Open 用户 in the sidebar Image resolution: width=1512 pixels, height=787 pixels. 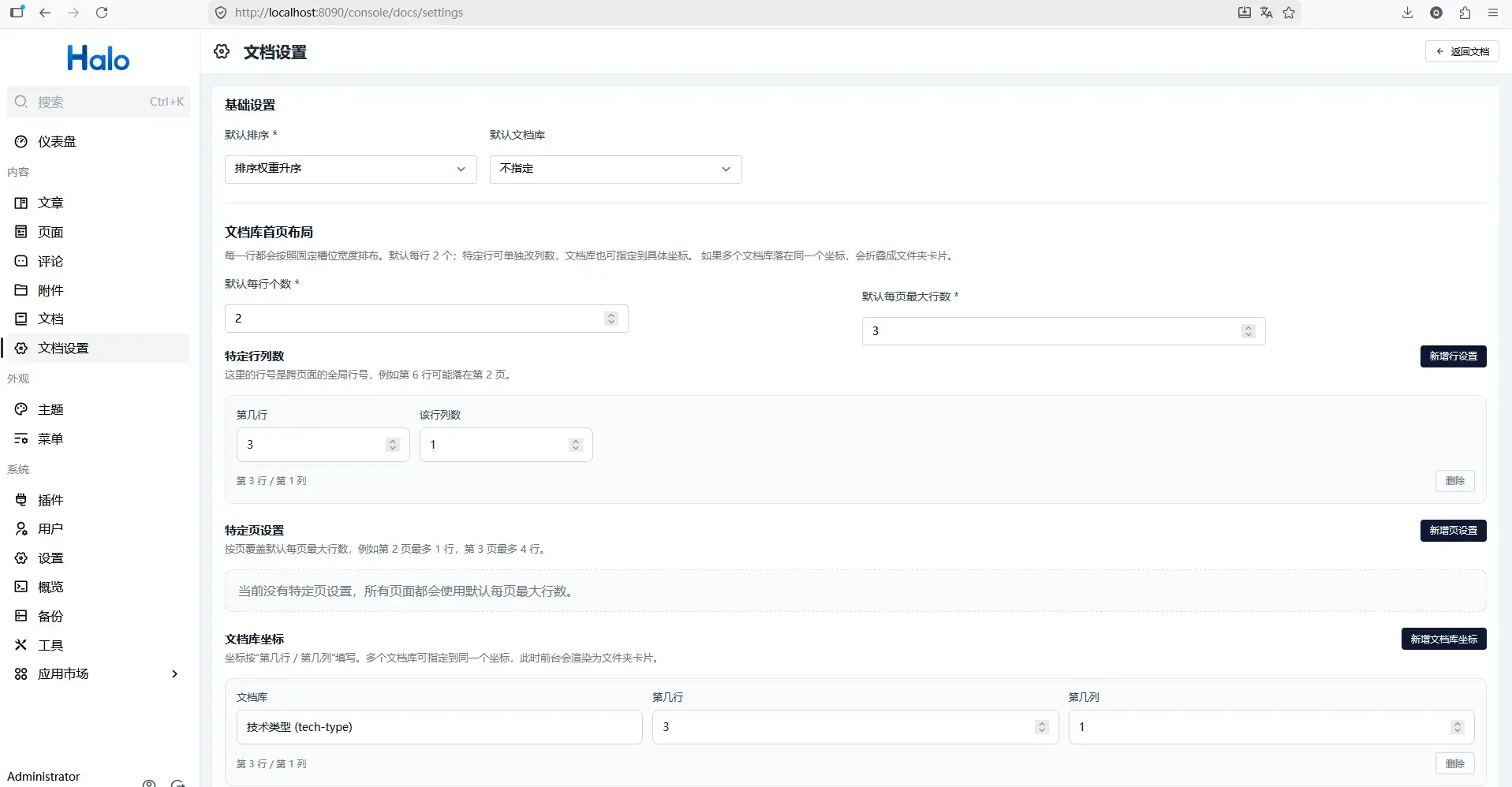pos(97,528)
